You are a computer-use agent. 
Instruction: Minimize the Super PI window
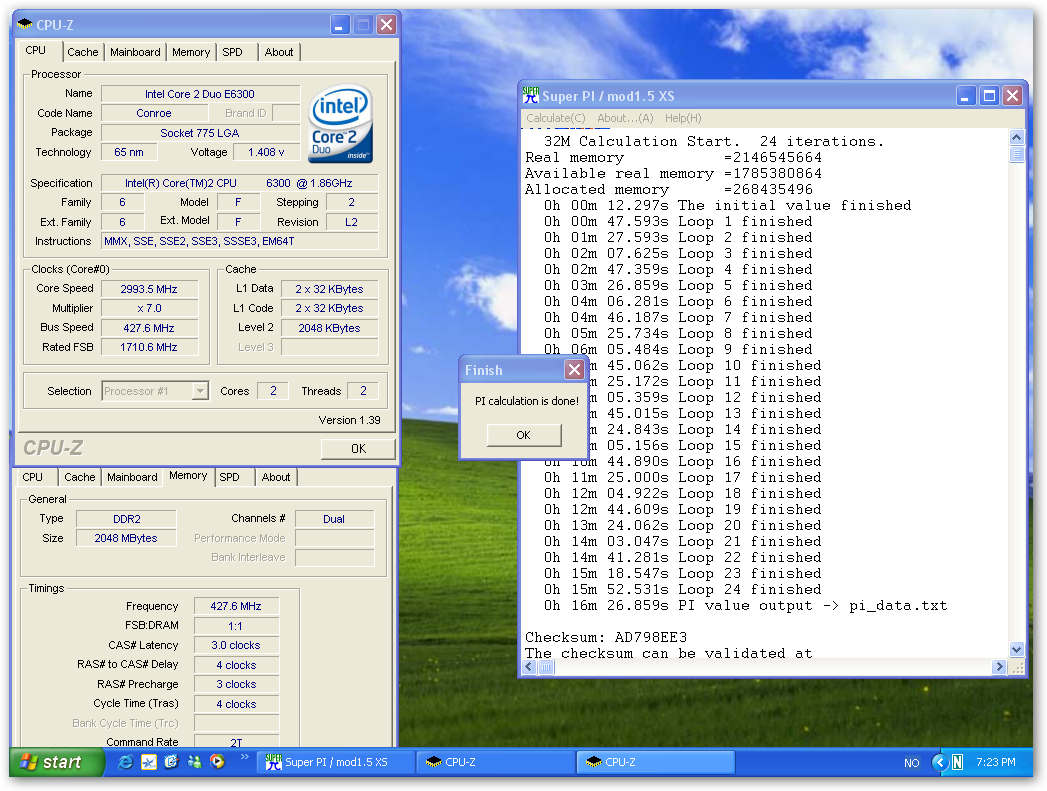pos(966,96)
